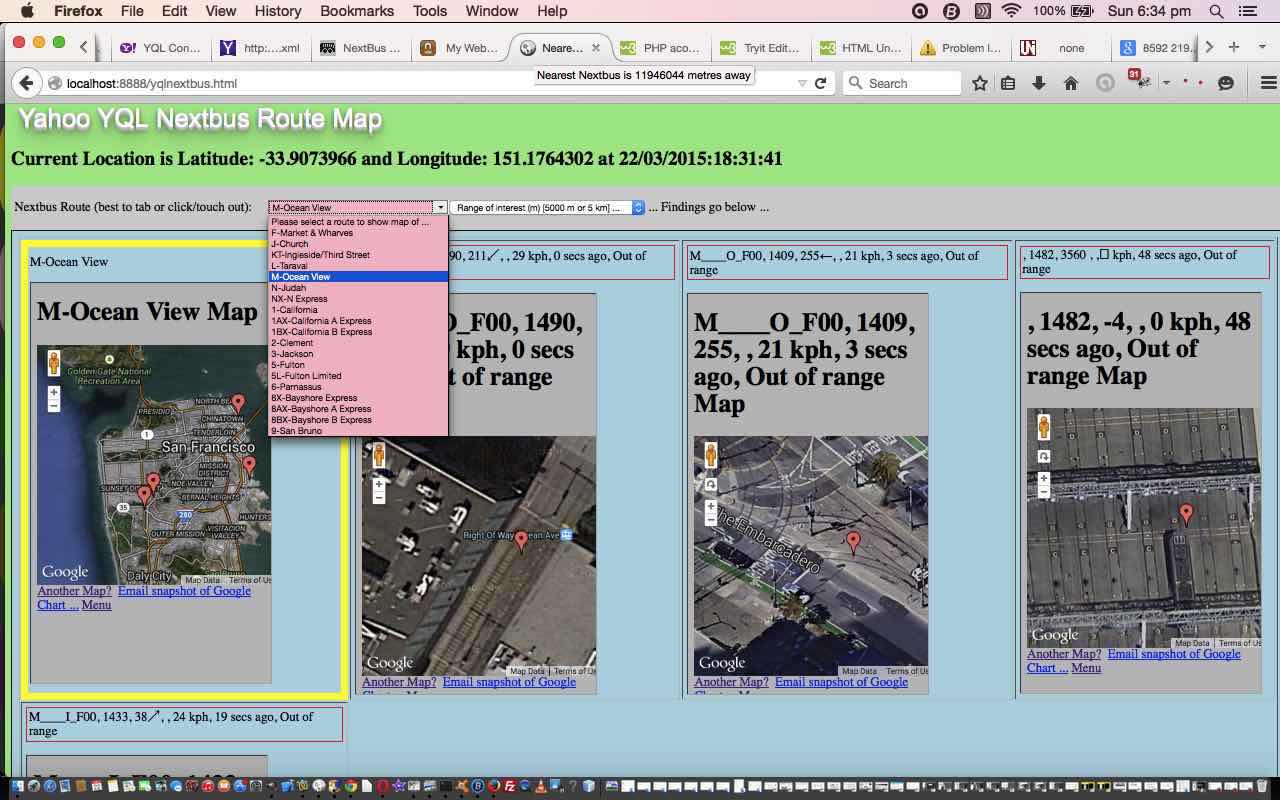Rotate the 1482 vehicle satellite map
Image resolution: width=1280 pixels, height=800 pixels.
1044,456
